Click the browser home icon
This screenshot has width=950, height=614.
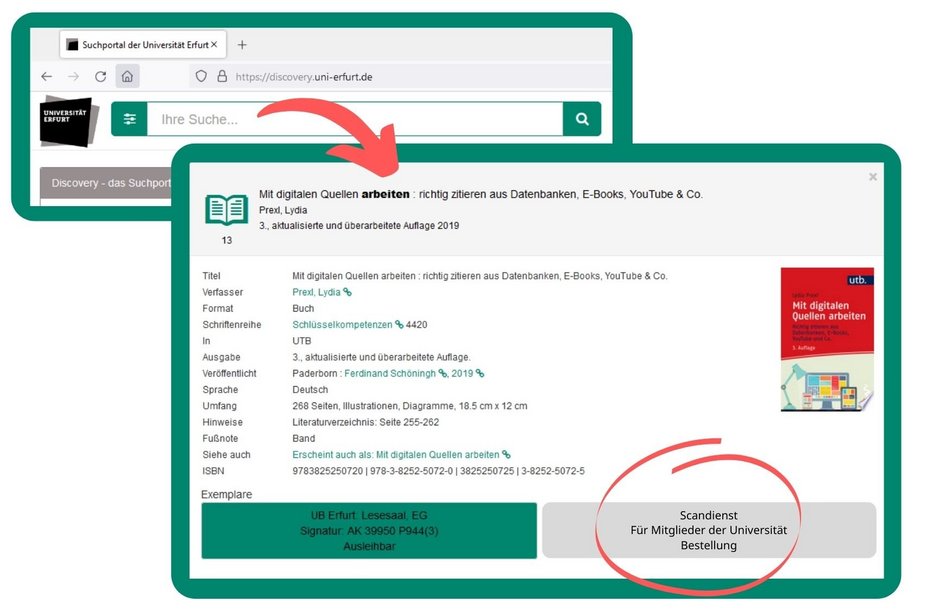tap(127, 76)
